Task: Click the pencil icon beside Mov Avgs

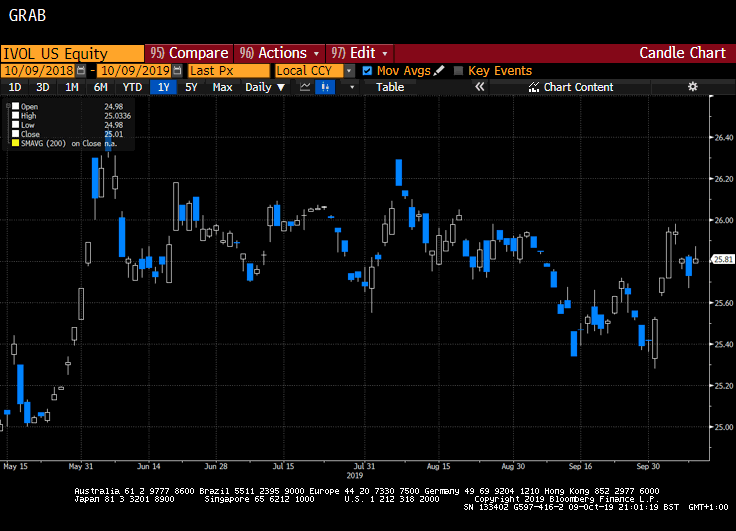Action: coord(439,71)
